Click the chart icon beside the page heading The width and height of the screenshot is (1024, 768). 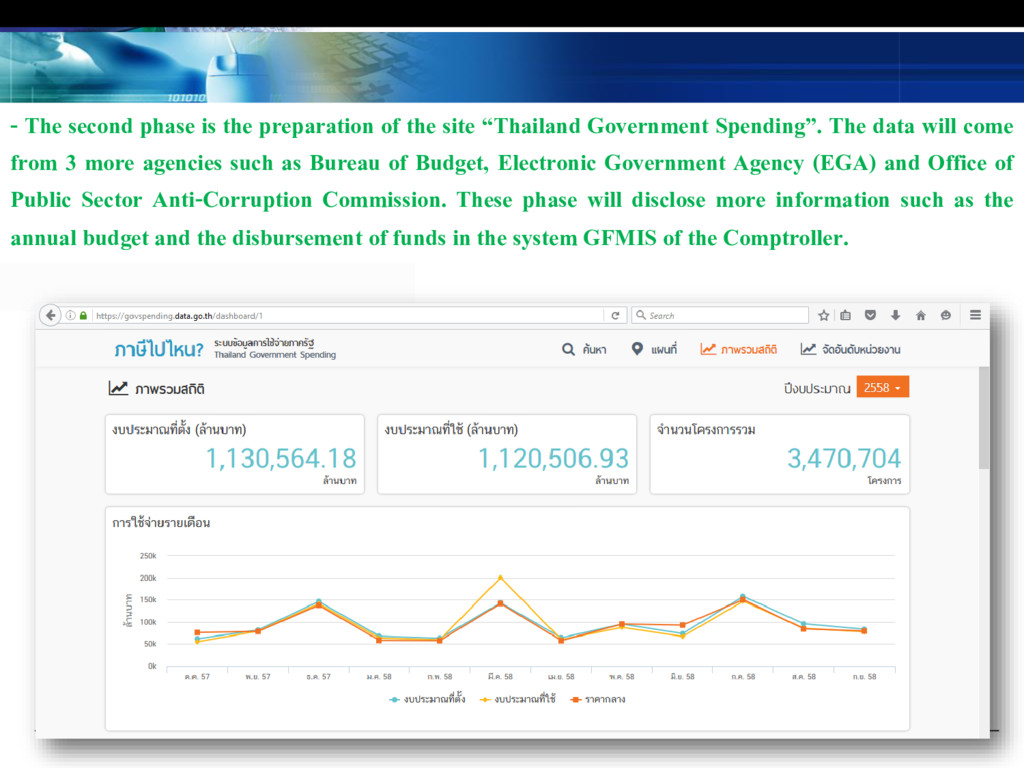118,389
